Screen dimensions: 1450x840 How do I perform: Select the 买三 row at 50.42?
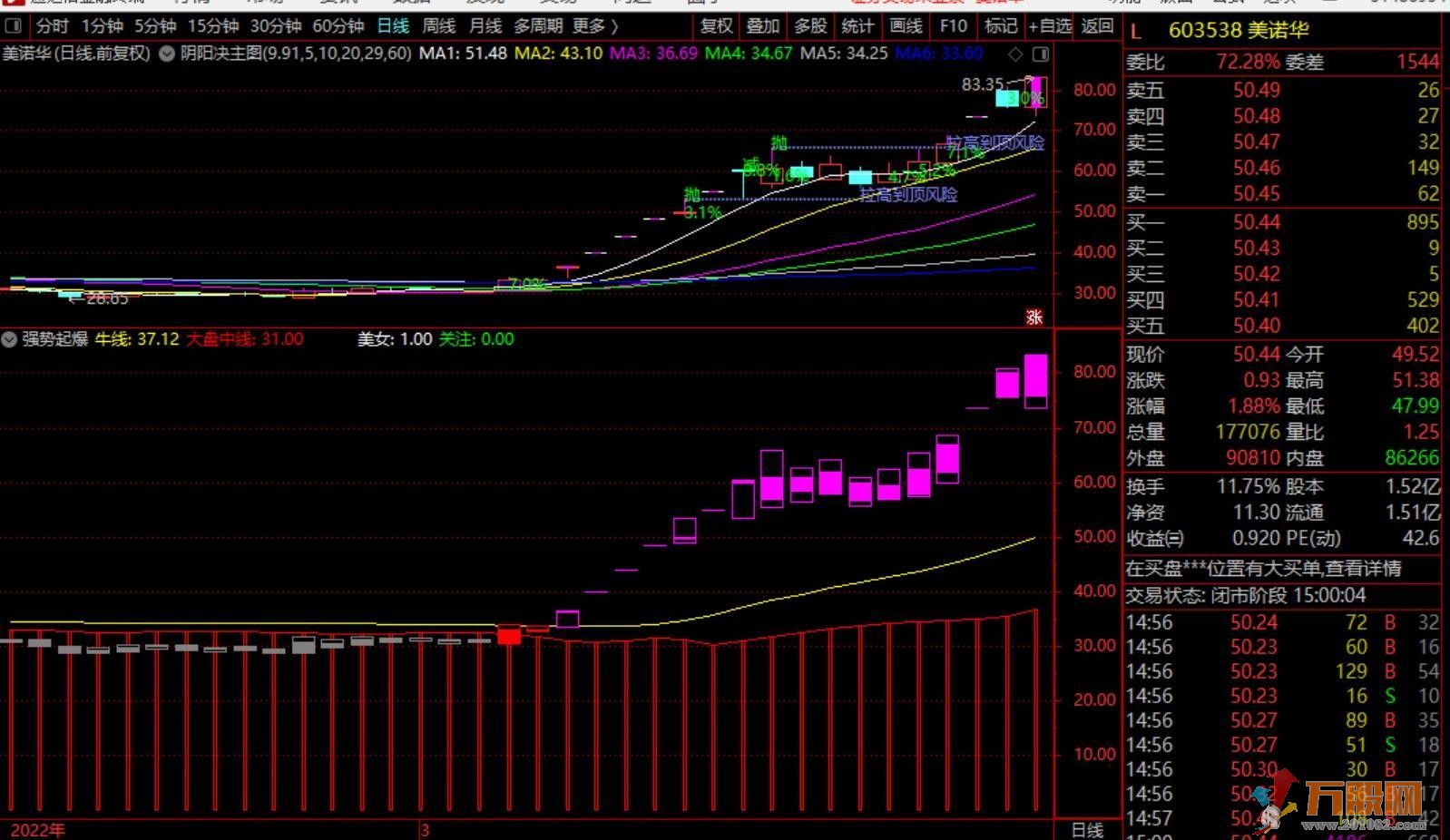(x=1283, y=274)
